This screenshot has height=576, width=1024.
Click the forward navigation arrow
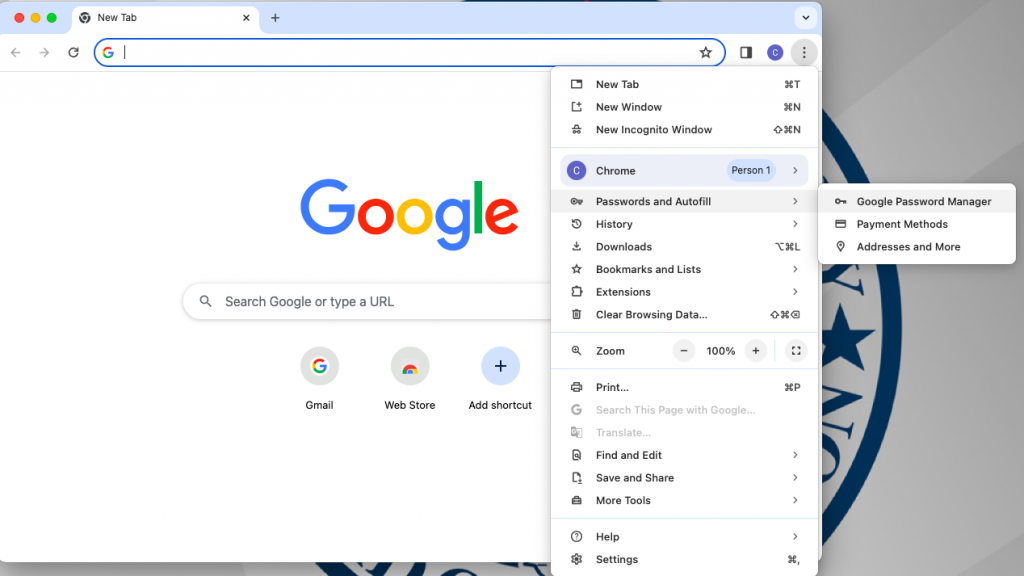pos(44,52)
